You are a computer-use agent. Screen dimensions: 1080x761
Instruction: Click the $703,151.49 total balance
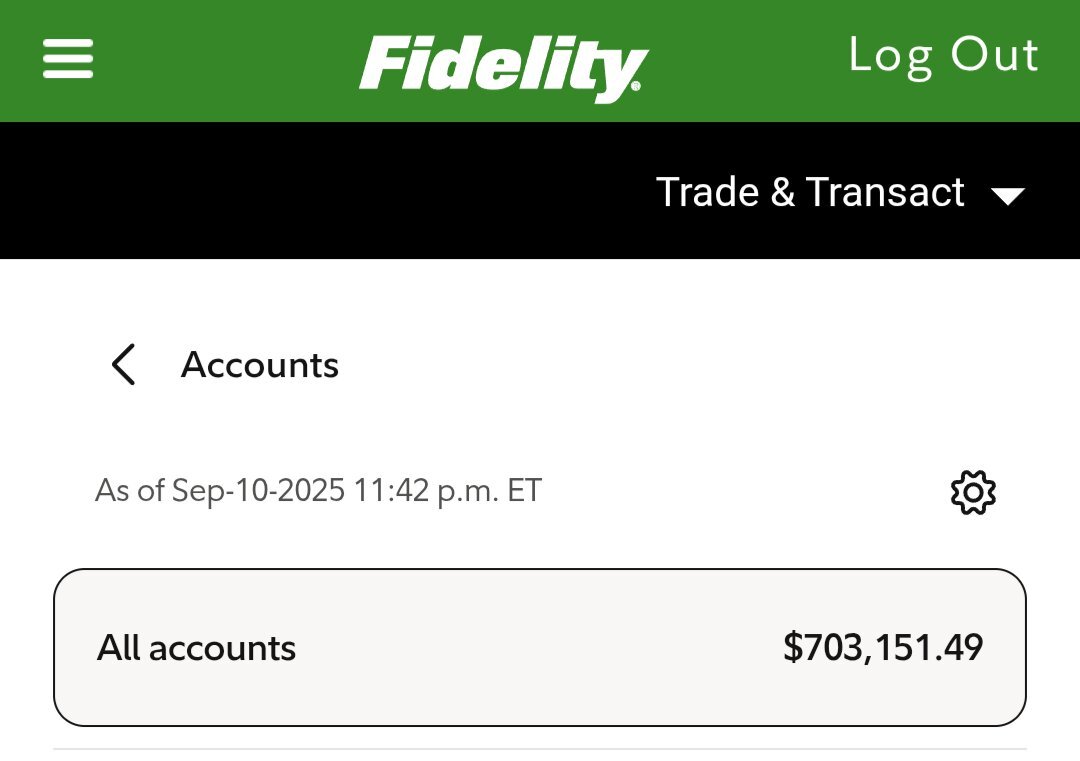tap(883, 648)
